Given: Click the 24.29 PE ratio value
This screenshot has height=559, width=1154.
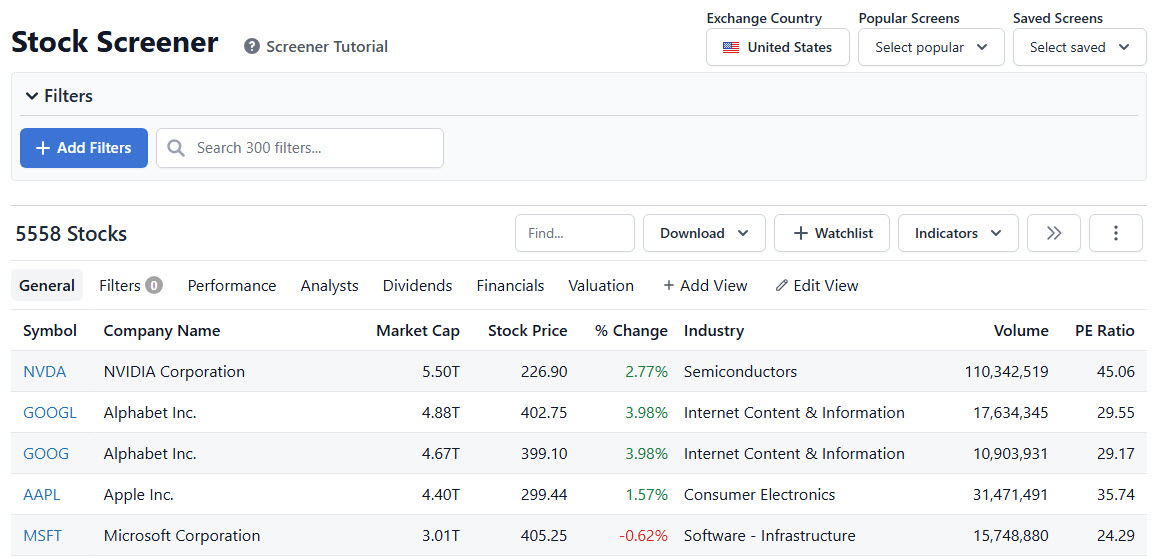Looking at the screenshot, I should 1116,535.
